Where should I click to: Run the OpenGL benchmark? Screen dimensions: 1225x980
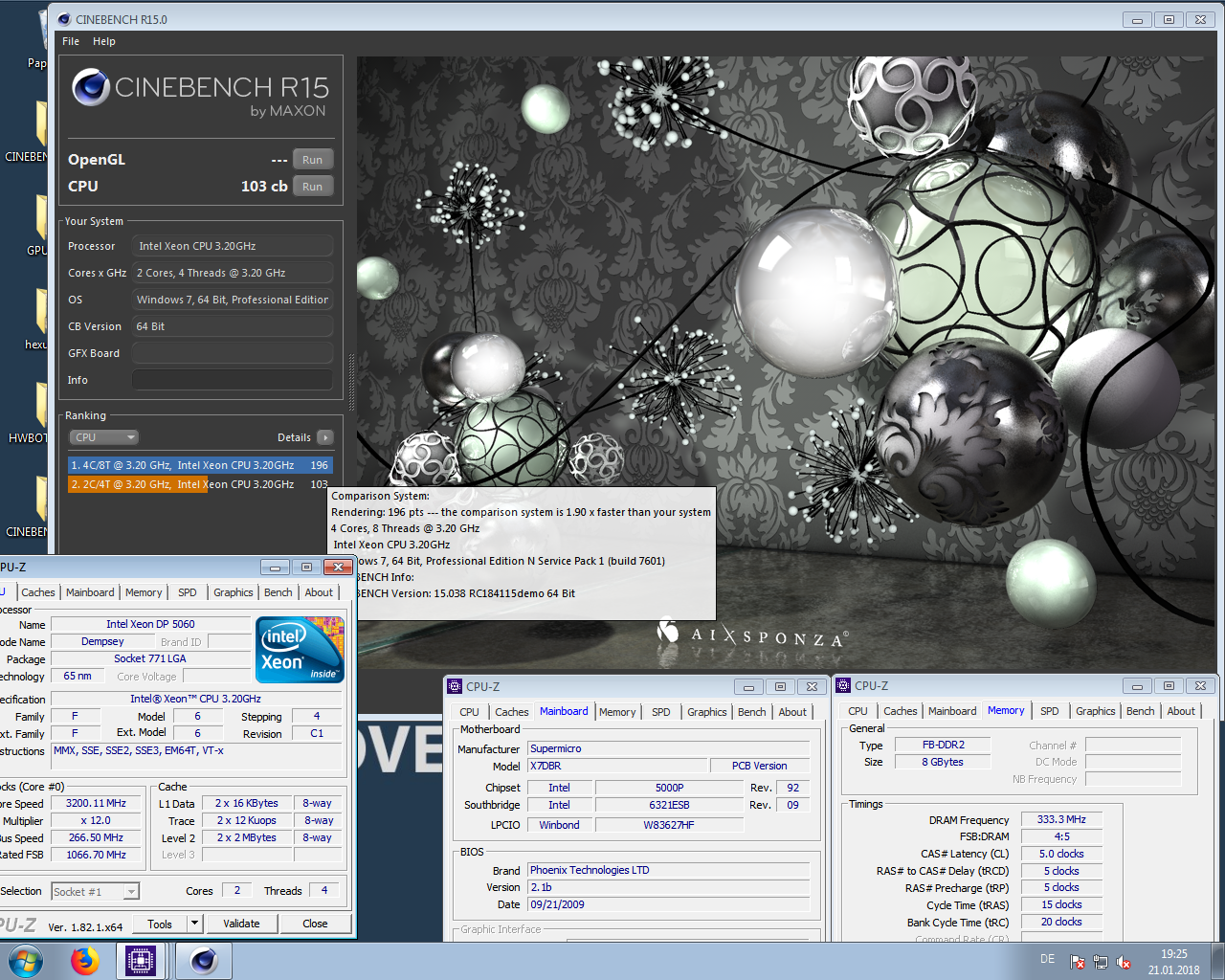click(313, 160)
